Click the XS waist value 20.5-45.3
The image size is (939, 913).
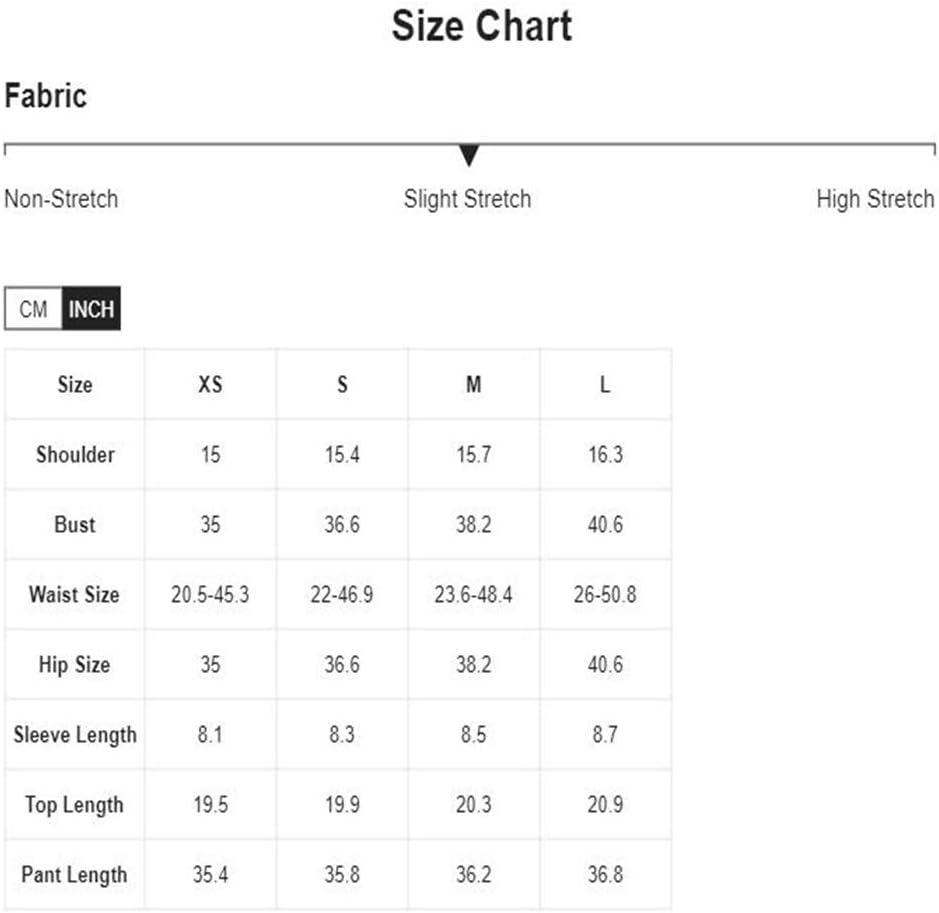coord(210,594)
